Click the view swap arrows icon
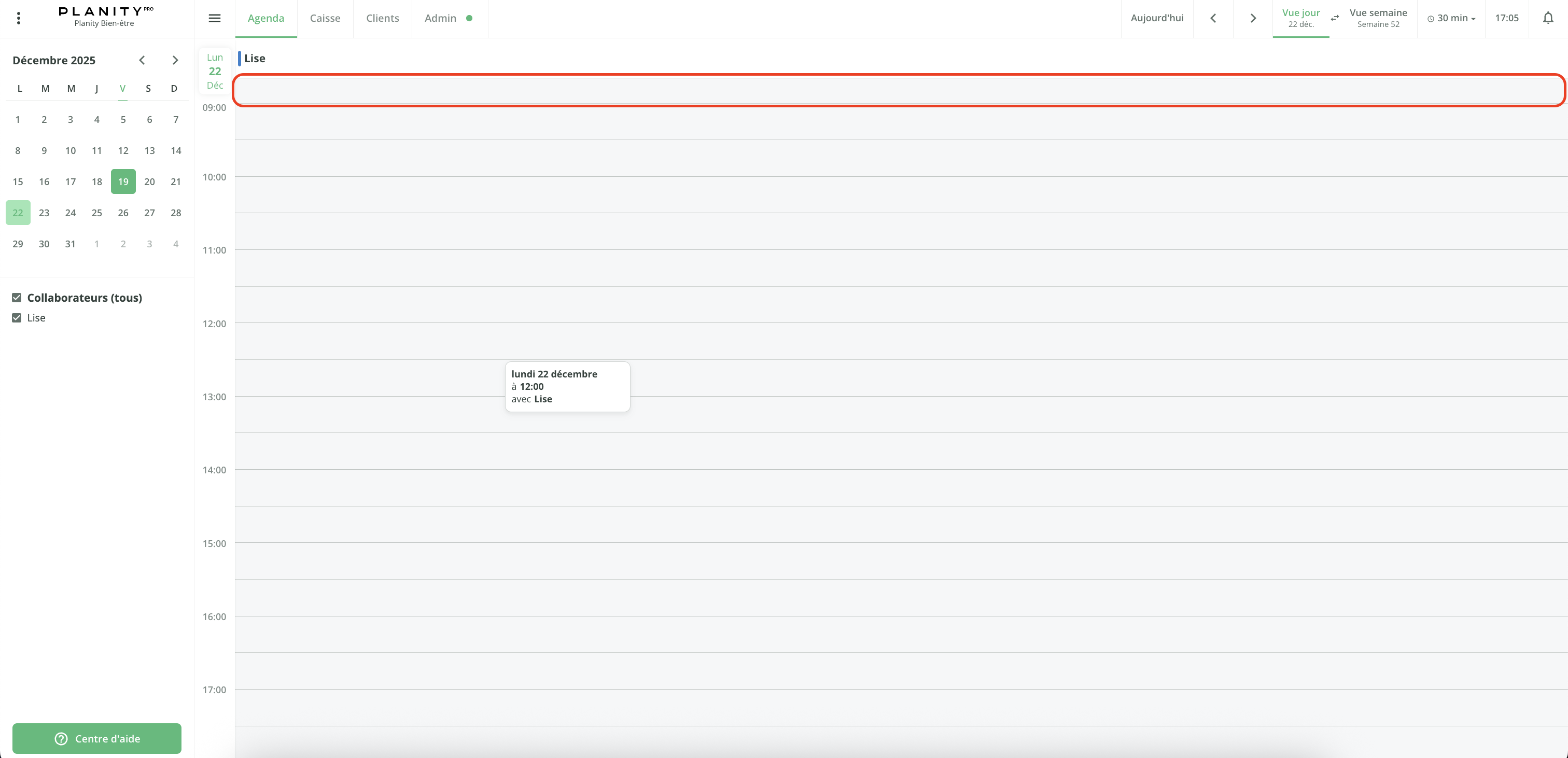Viewport: 1568px width, 758px height. pyautogui.click(x=1335, y=18)
